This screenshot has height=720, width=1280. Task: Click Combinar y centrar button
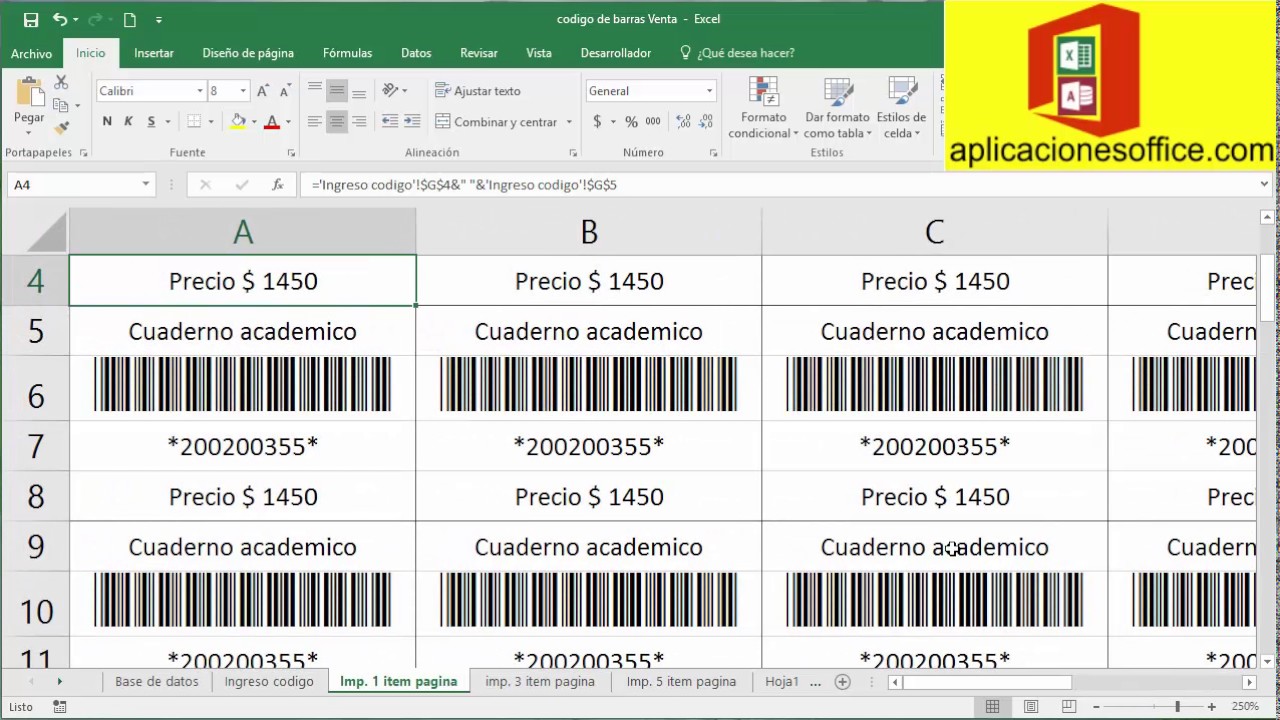click(x=496, y=122)
